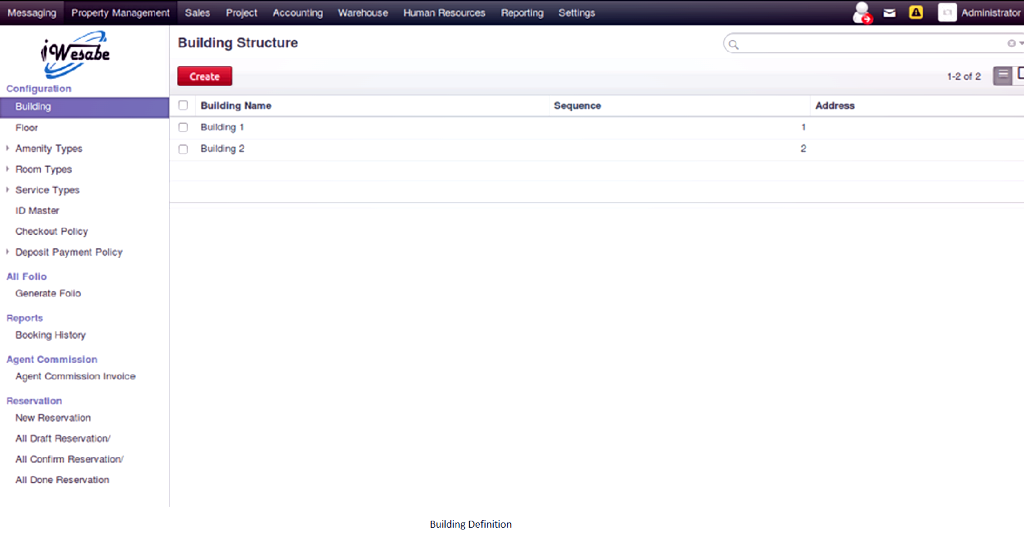
Task: Click the magnifier icon in search box
Action: (x=733, y=44)
